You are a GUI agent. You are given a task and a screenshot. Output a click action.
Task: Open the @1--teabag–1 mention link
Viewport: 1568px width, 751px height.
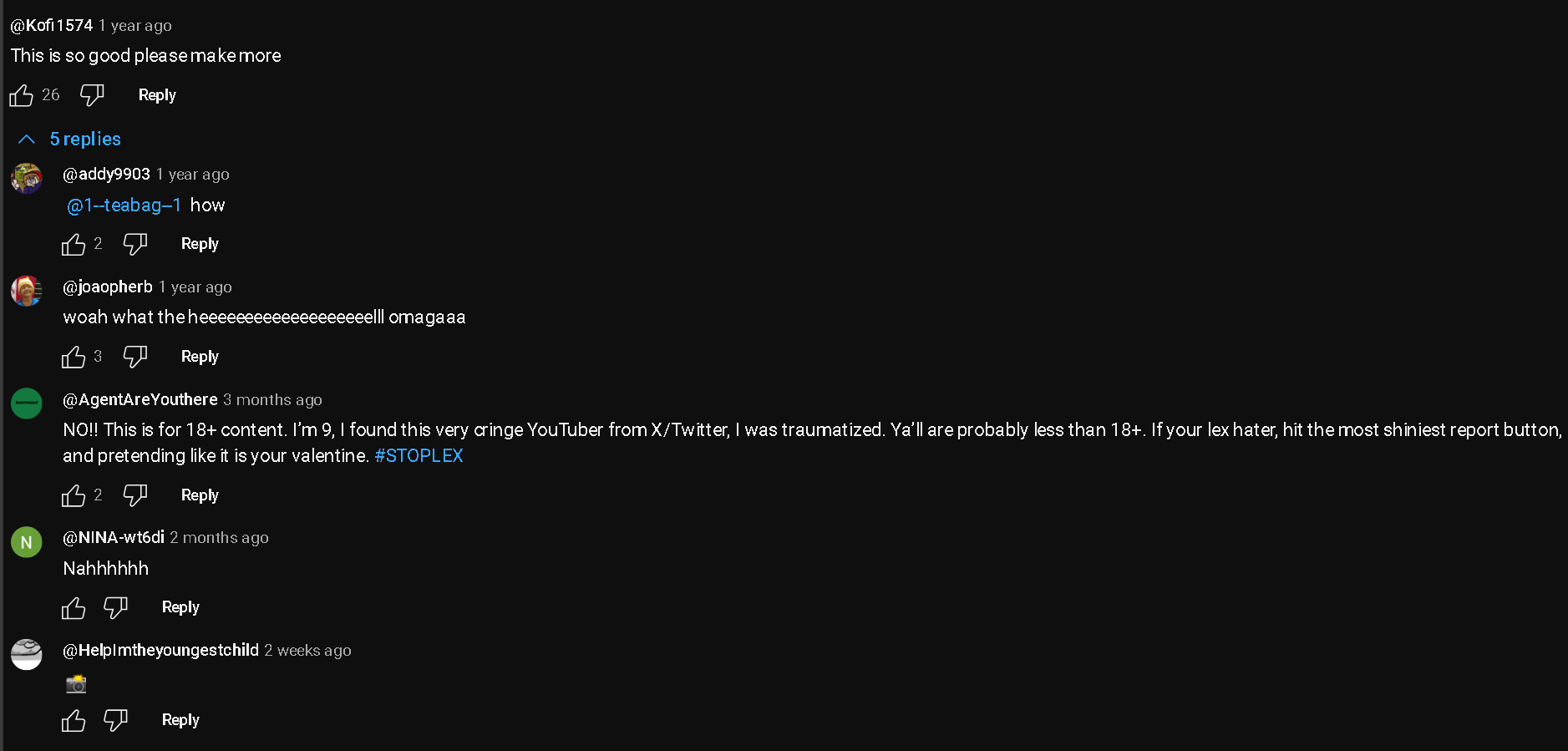tap(124, 206)
